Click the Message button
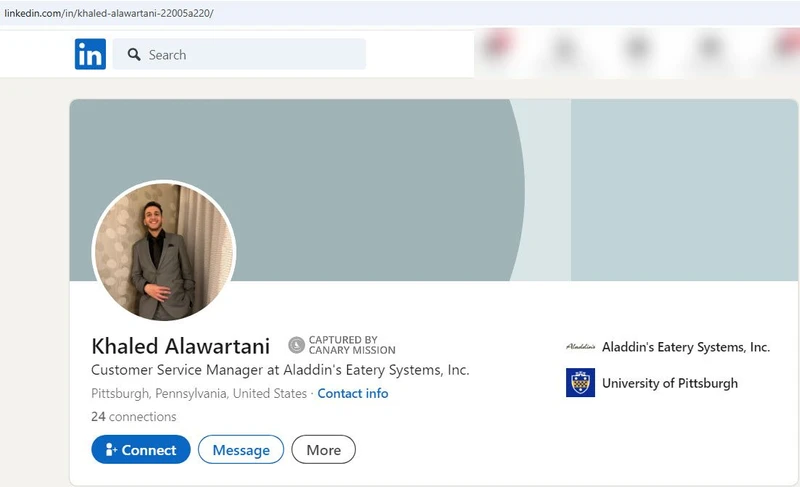Viewport: 800px width, 487px height. coord(241,450)
